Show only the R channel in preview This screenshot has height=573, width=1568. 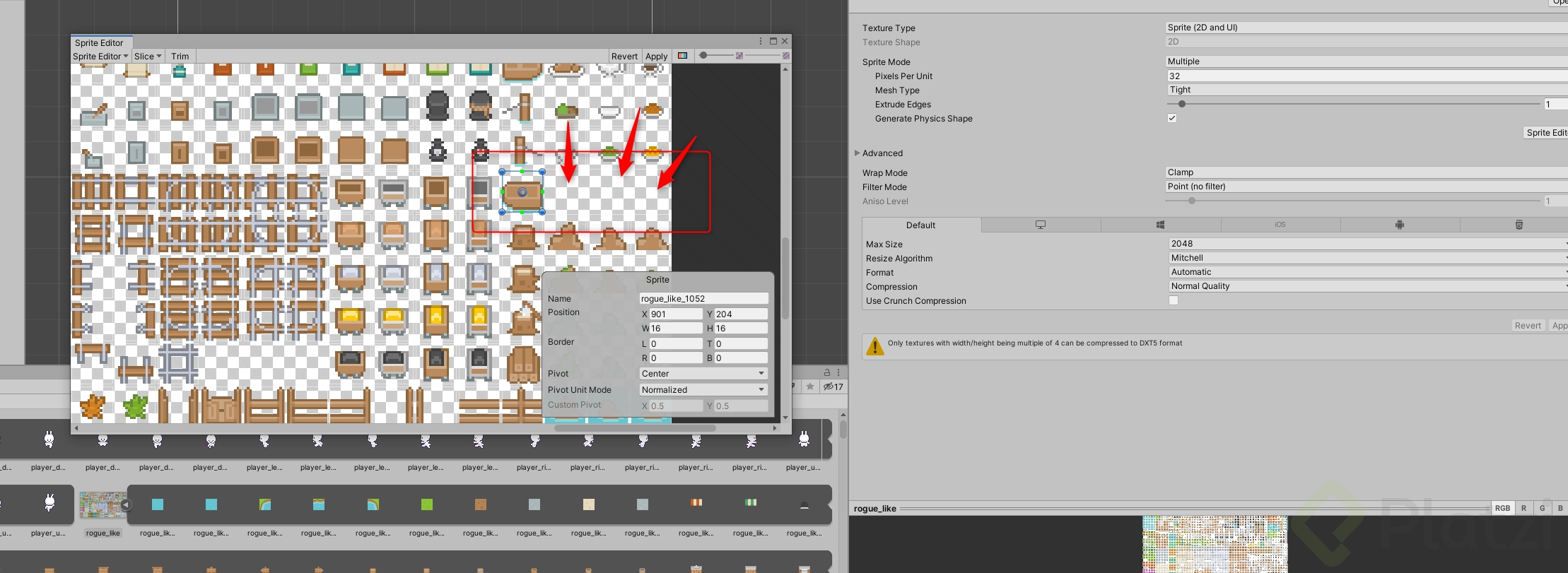[x=1523, y=508]
